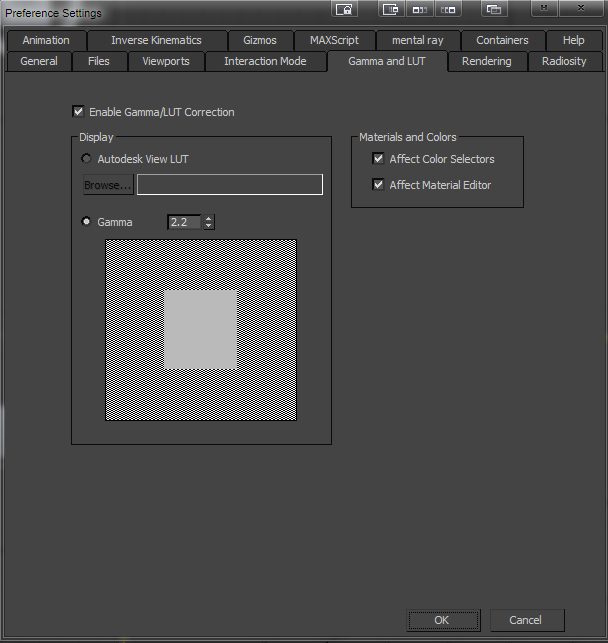Uncheck Affect Color Selectors
608x643 pixels.
(x=378, y=159)
